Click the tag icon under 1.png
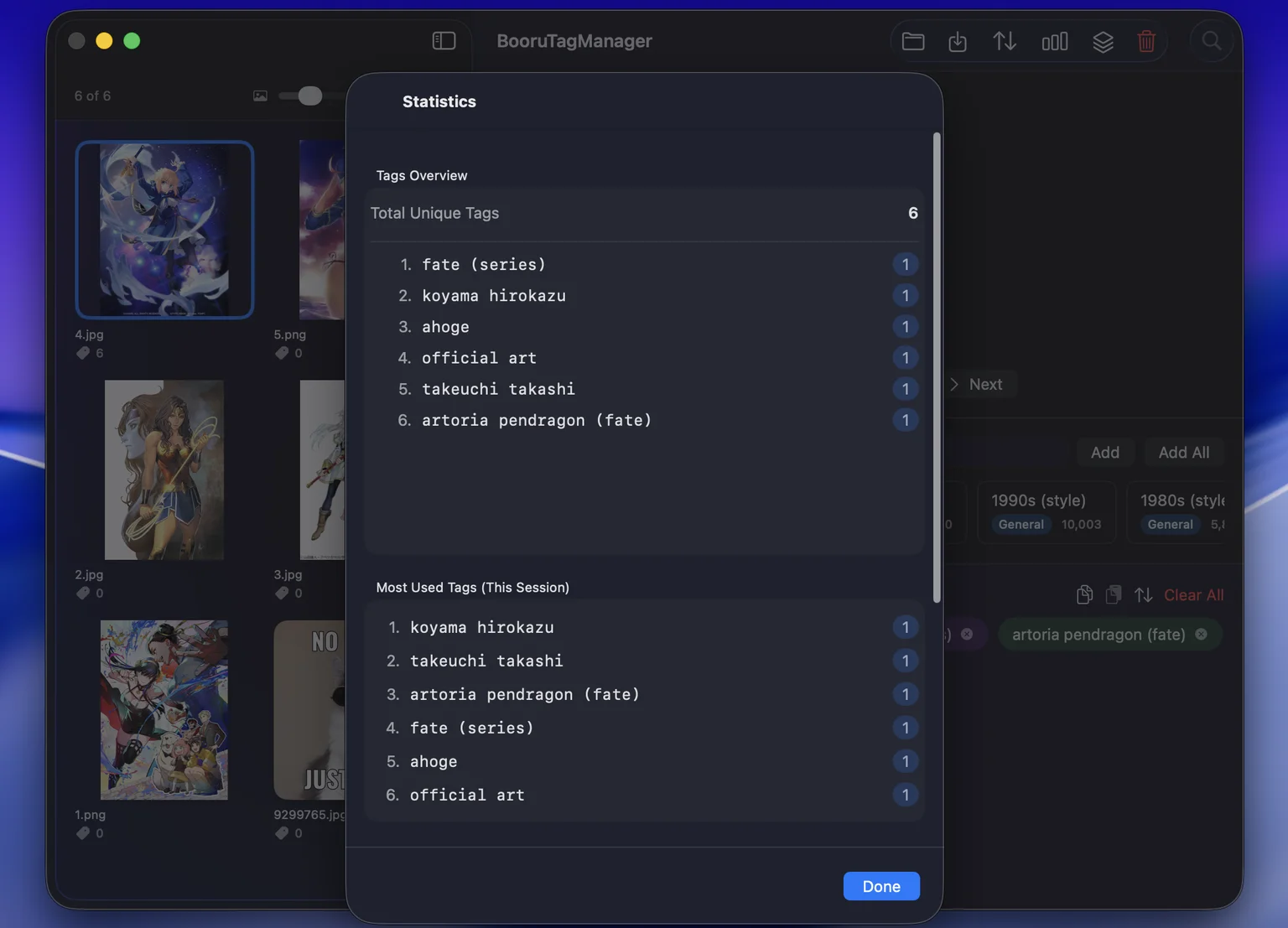 [x=83, y=832]
